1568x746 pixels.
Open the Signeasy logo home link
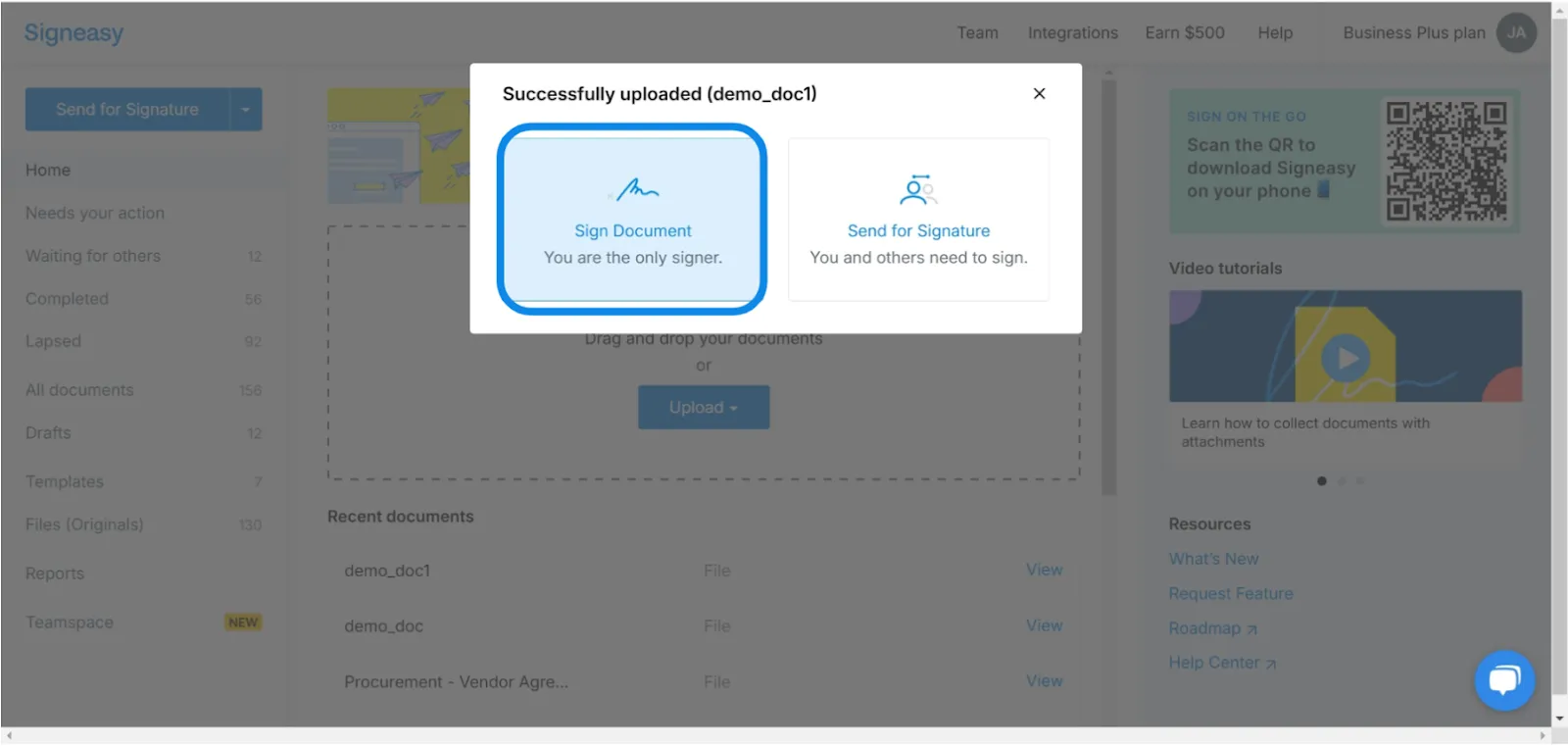pyautogui.click(x=73, y=32)
